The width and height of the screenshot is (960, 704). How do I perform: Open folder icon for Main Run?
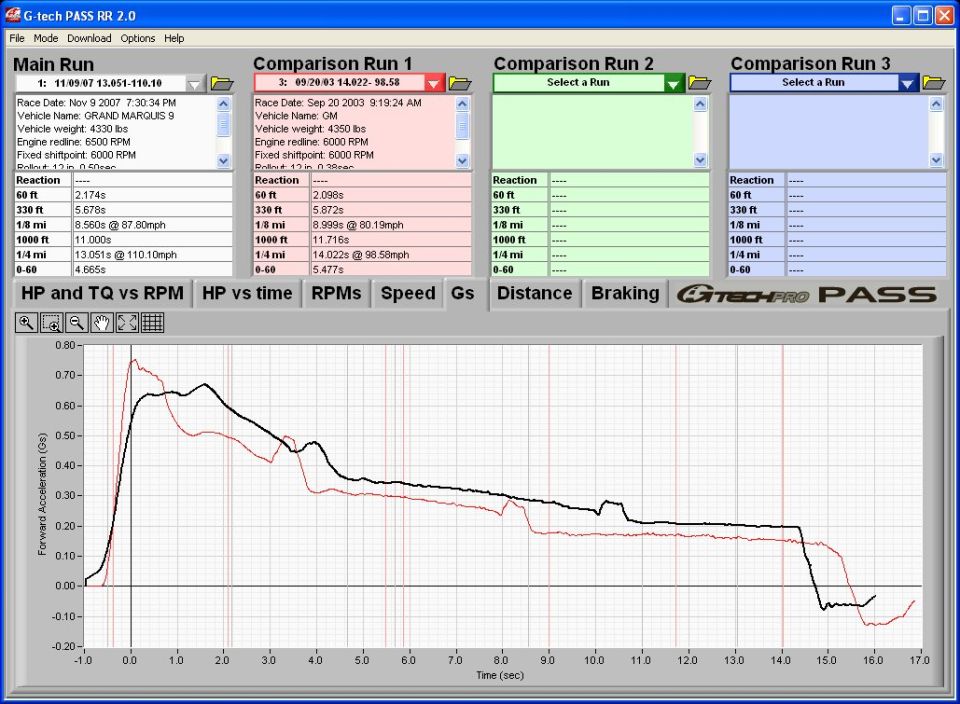222,83
